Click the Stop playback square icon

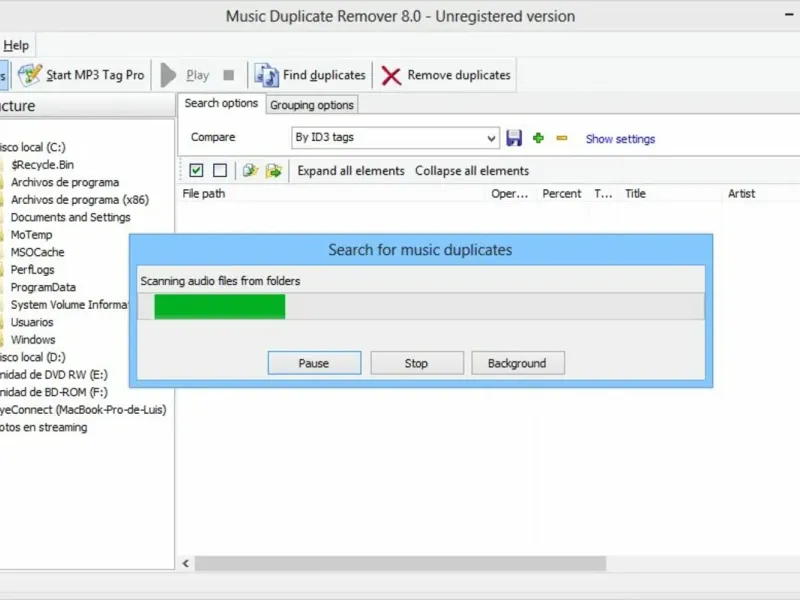tap(229, 76)
